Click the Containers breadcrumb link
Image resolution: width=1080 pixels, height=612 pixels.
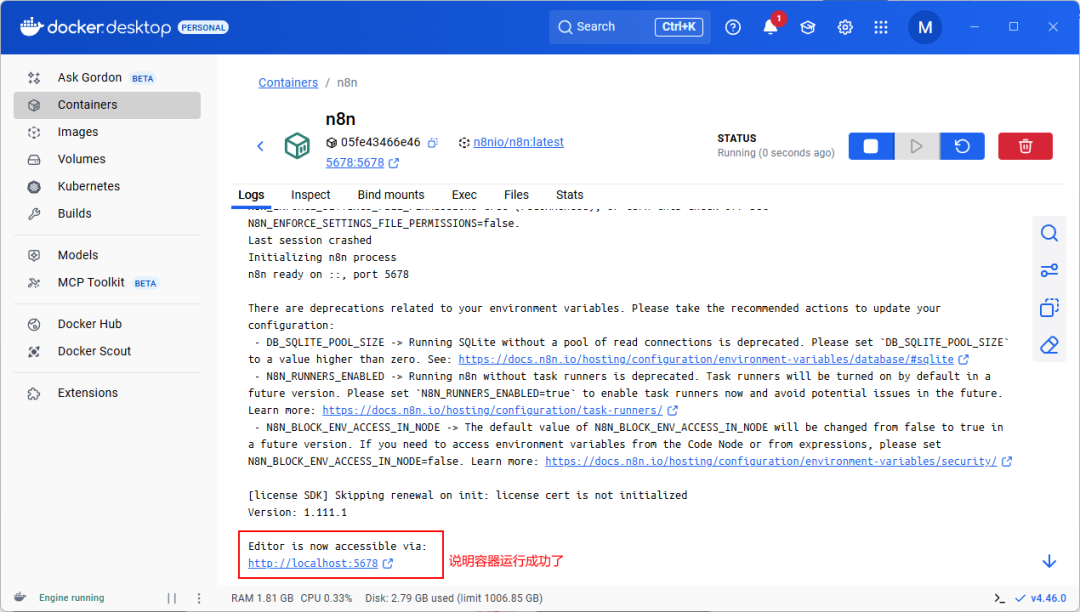288,83
